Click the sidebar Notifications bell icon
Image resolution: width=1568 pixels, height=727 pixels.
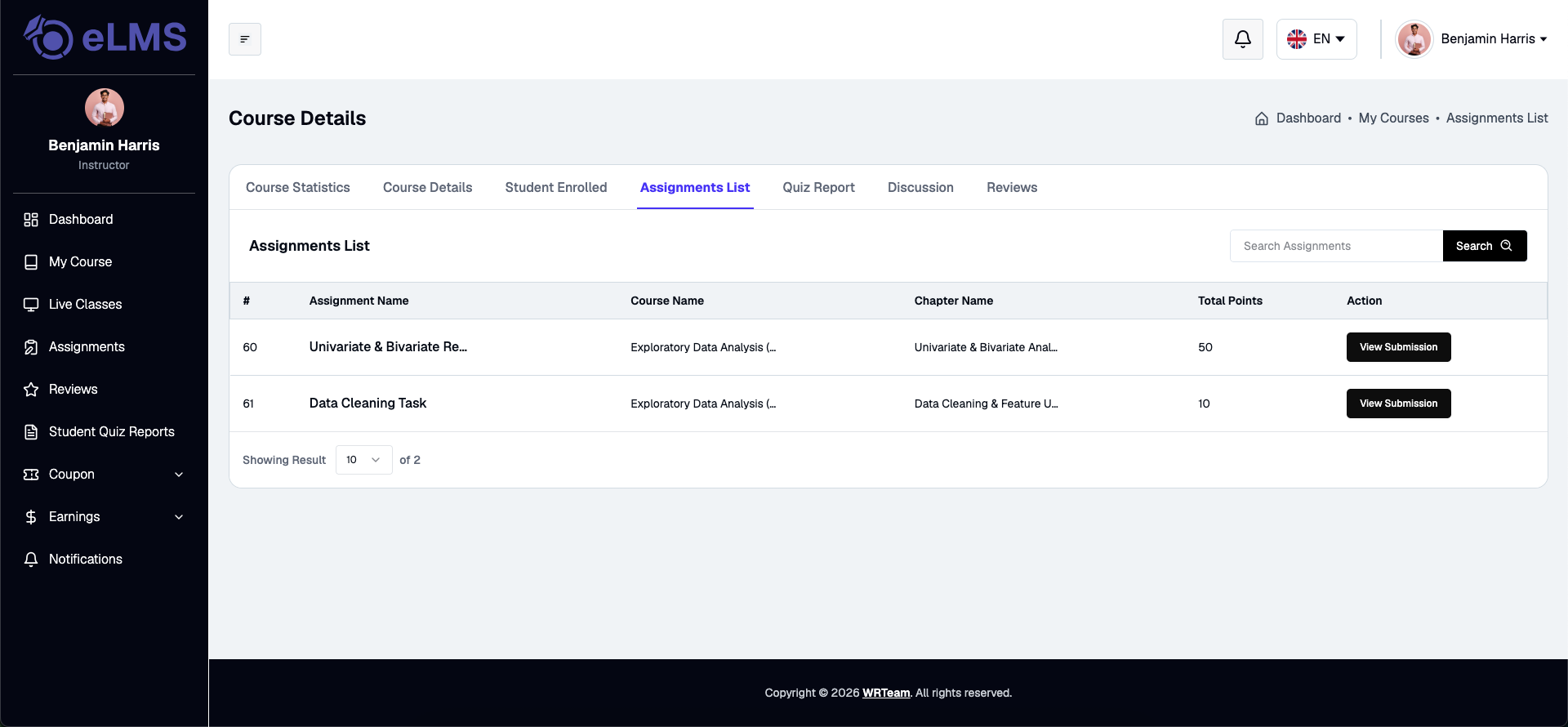tap(31, 560)
